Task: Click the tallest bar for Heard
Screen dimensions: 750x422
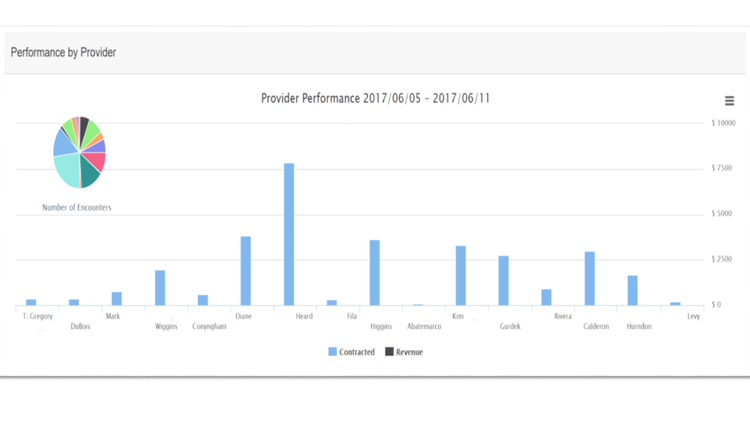Action: click(289, 234)
